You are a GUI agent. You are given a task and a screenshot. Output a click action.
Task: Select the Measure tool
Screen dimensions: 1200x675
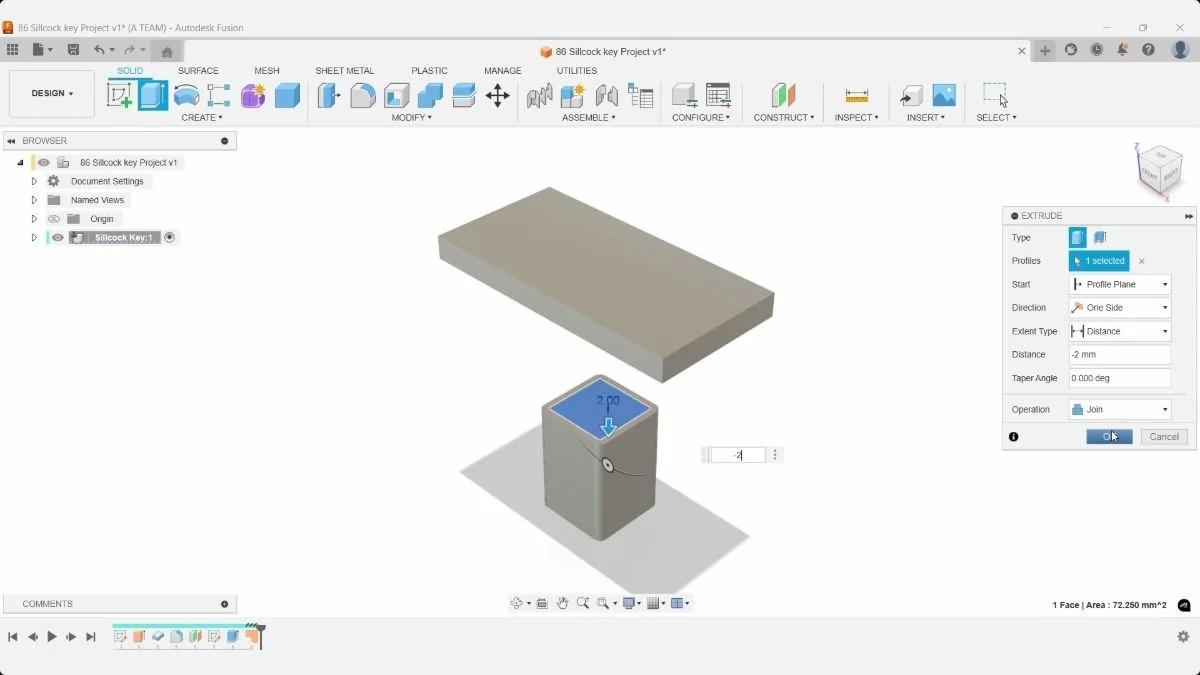point(856,95)
